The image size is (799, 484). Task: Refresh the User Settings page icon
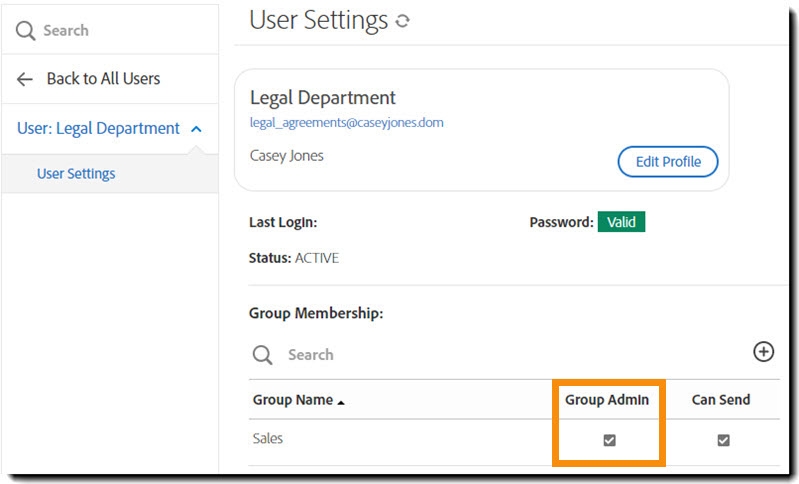pyautogui.click(x=403, y=21)
